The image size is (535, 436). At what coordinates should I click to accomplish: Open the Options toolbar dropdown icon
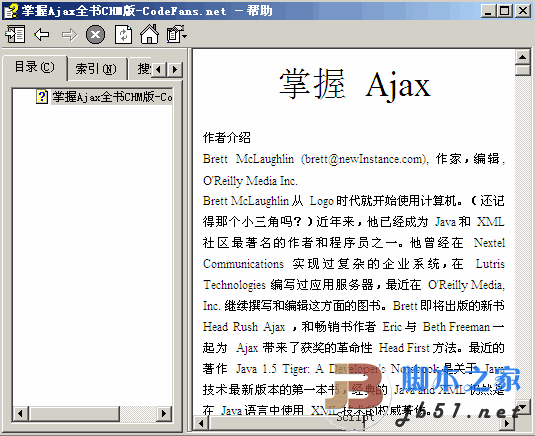point(177,34)
